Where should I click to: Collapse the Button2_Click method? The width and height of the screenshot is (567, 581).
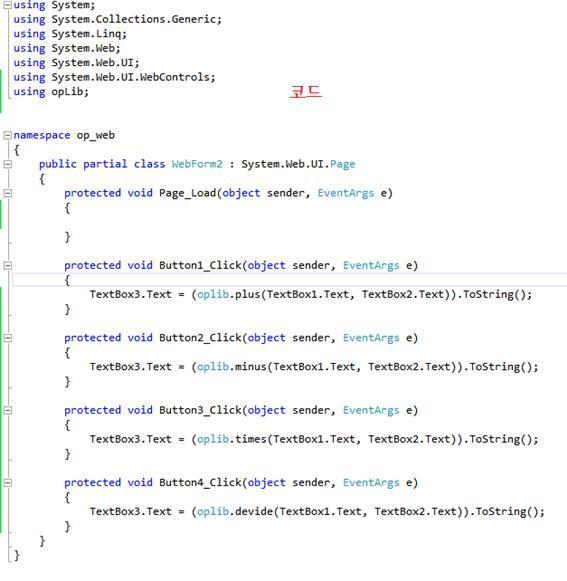[7, 338]
